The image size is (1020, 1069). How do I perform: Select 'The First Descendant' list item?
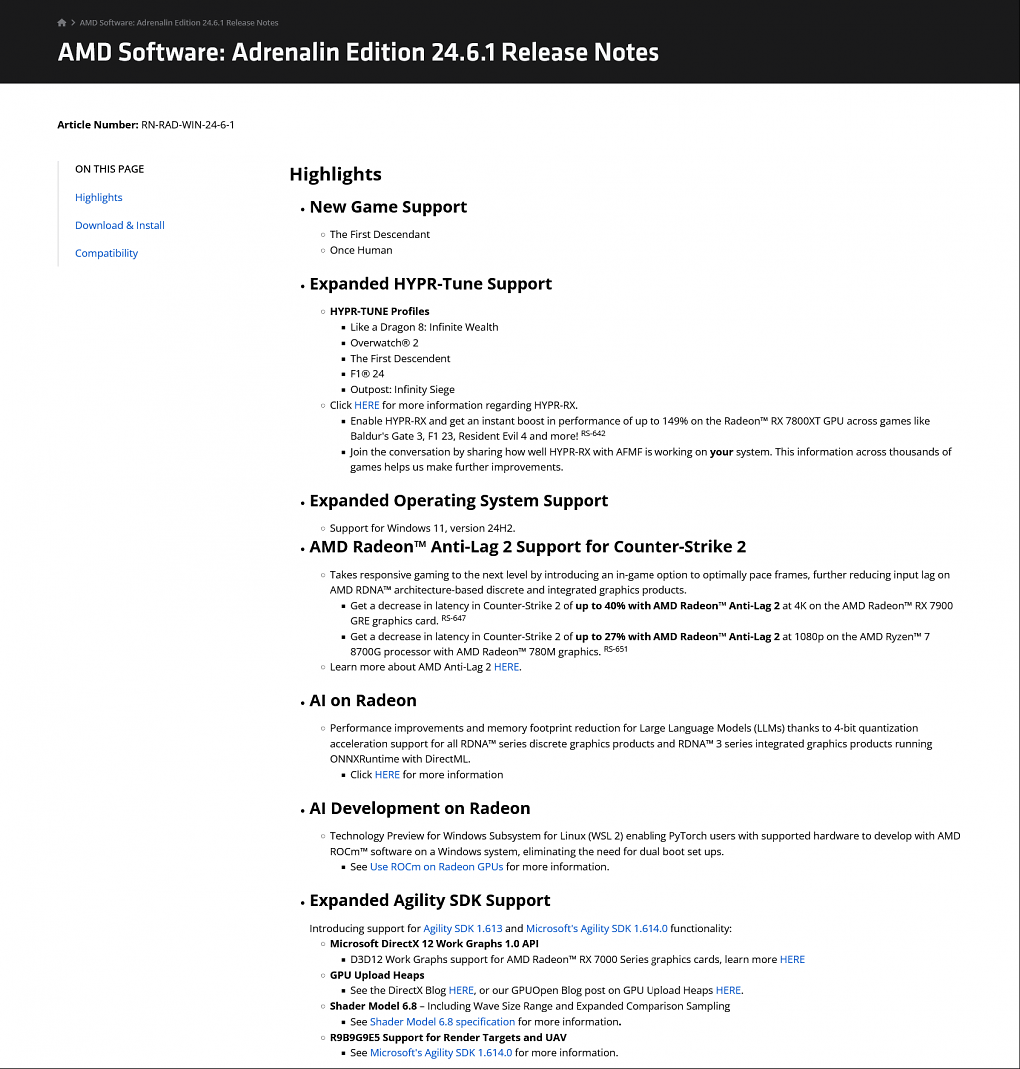(380, 234)
